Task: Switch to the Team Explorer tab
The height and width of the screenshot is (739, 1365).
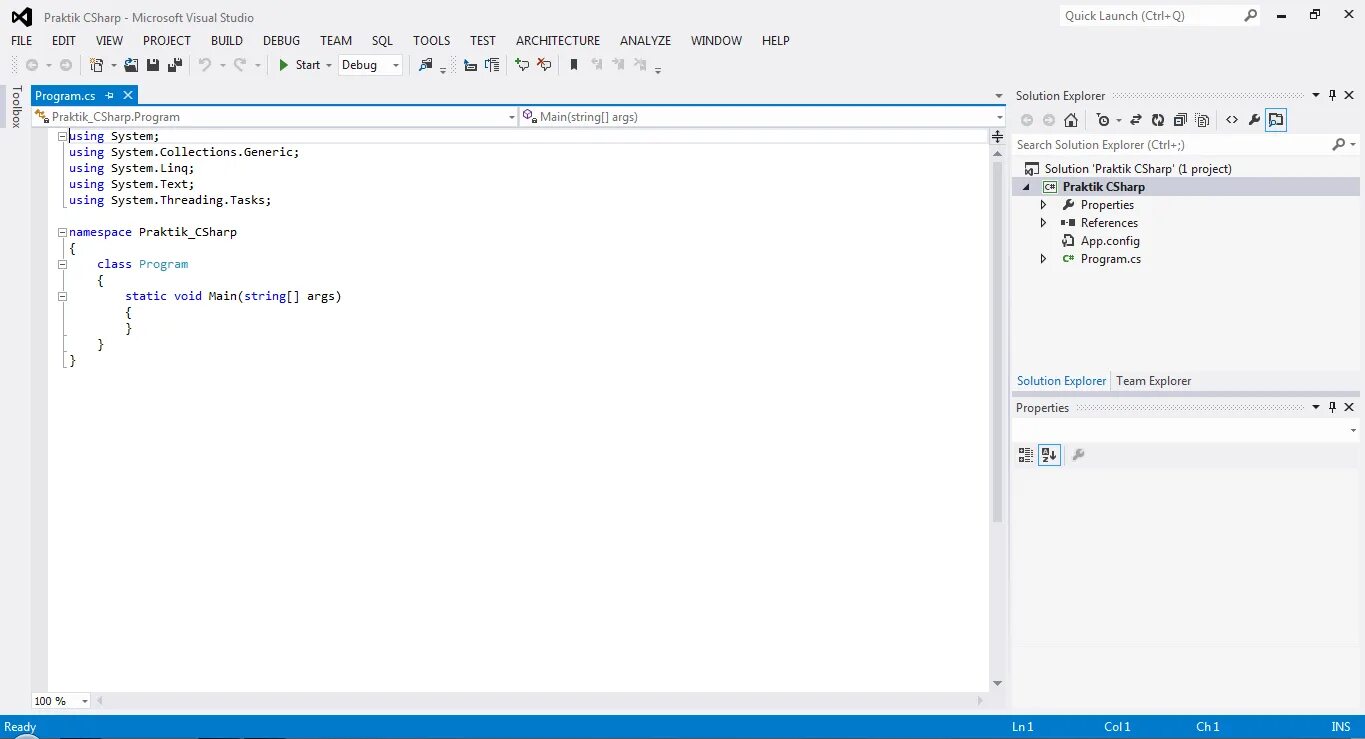Action: click(1153, 381)
